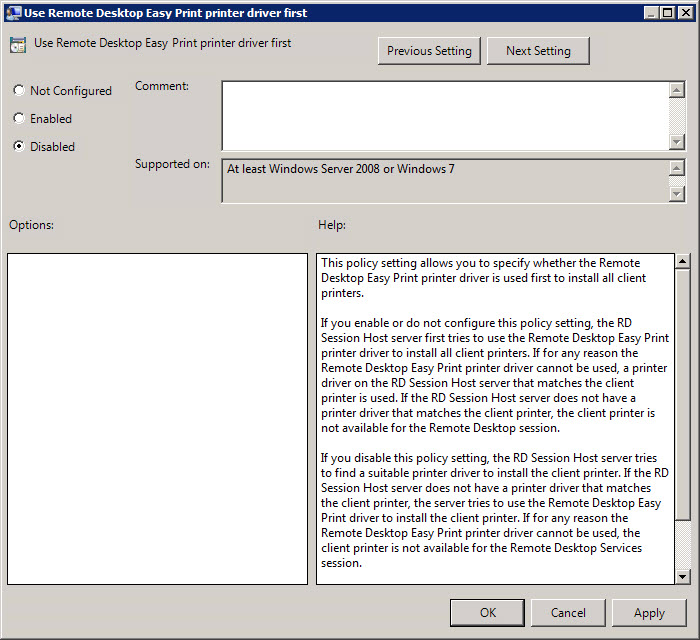Click the Supported on scroll down arrow

pyautogui.click(x=677, y=194)
